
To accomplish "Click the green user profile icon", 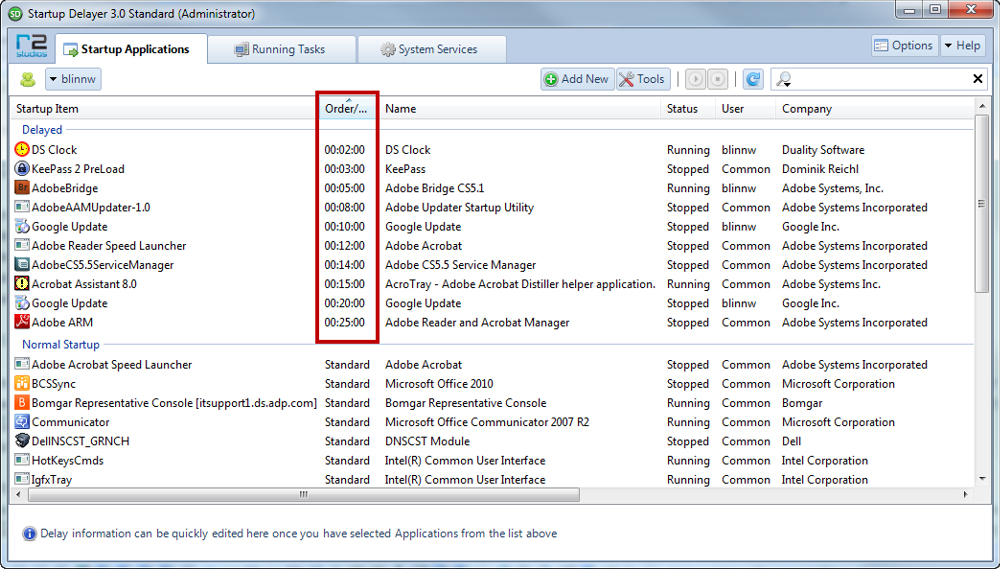I will pyautogui.click(x=27, y=79).
